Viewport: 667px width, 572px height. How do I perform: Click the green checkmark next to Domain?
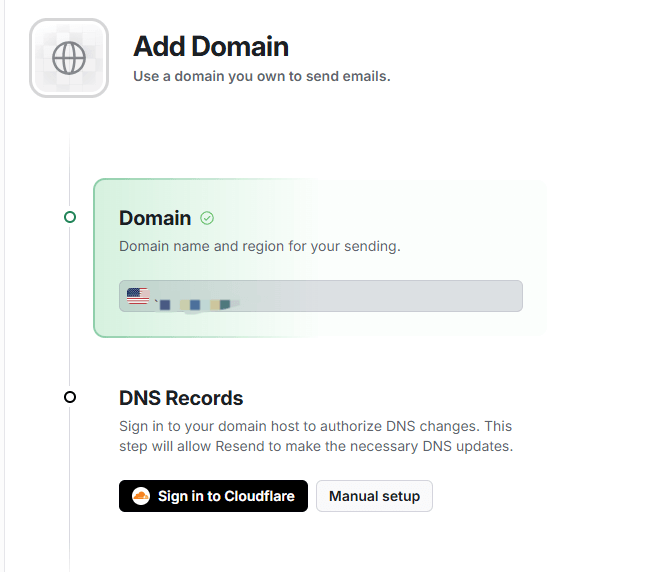(207, 218)
